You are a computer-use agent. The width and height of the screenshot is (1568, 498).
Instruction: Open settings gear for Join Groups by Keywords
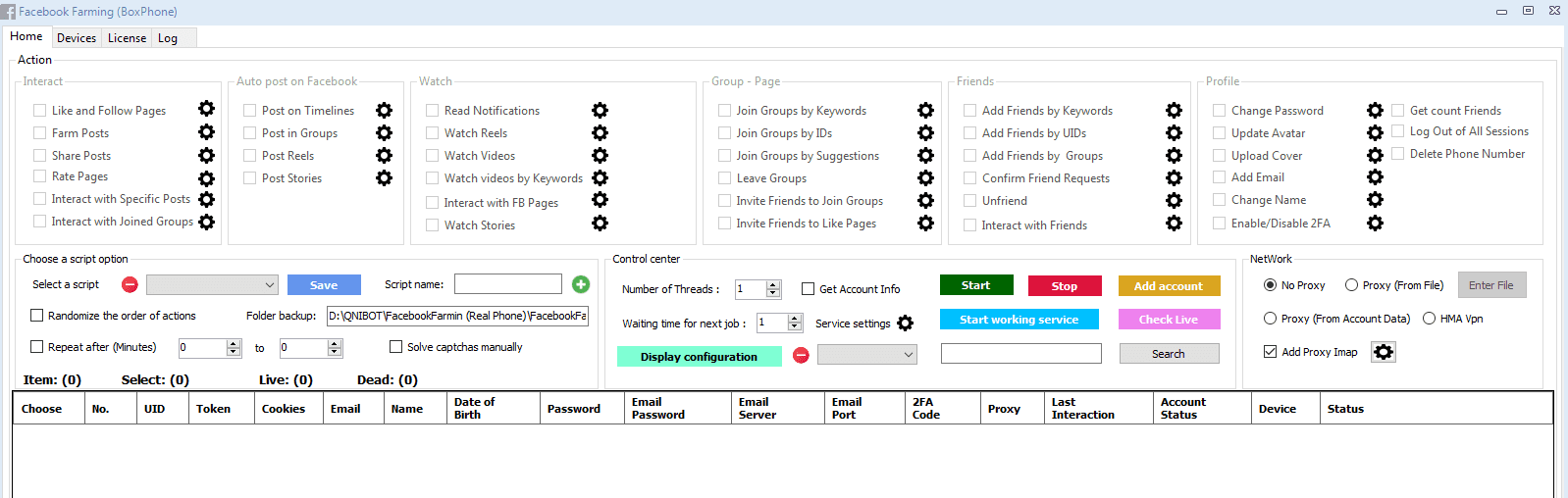coord(925,110)
